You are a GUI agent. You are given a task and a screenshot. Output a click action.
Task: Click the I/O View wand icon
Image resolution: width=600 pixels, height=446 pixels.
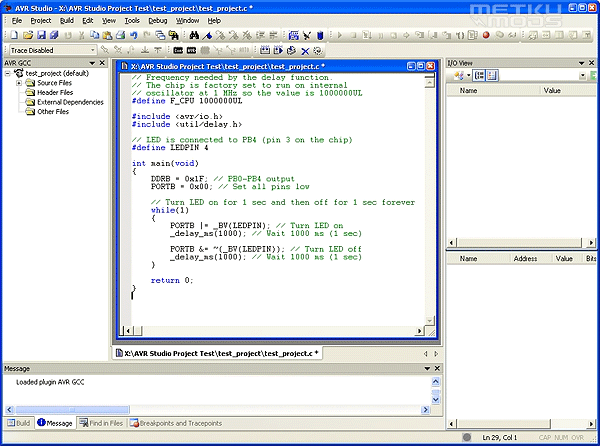[x=458, y=75]
